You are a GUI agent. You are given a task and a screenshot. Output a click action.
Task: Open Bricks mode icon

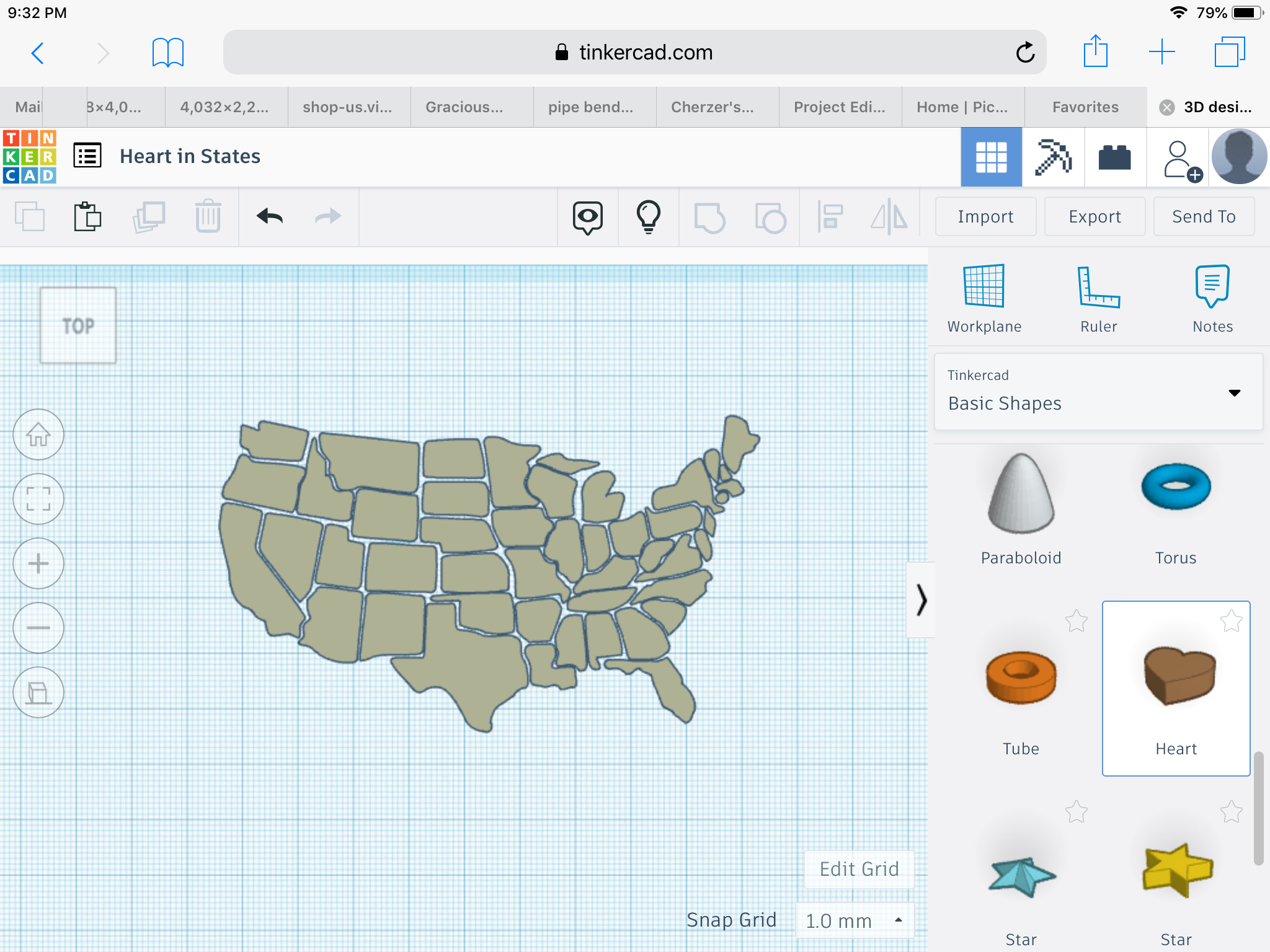pyautogui.click(x=1114, y=157)
